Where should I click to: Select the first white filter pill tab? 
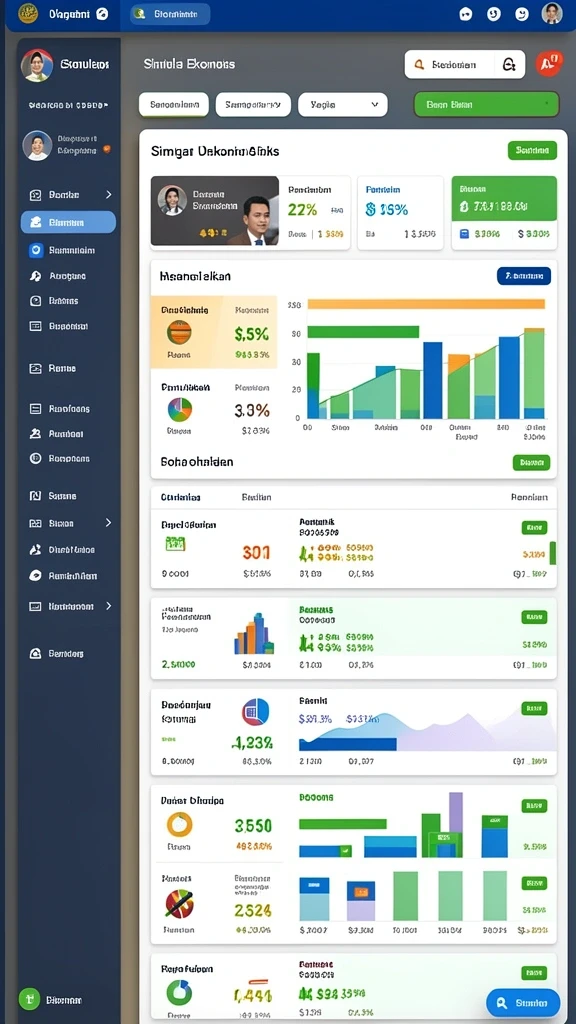pos(174,104)
